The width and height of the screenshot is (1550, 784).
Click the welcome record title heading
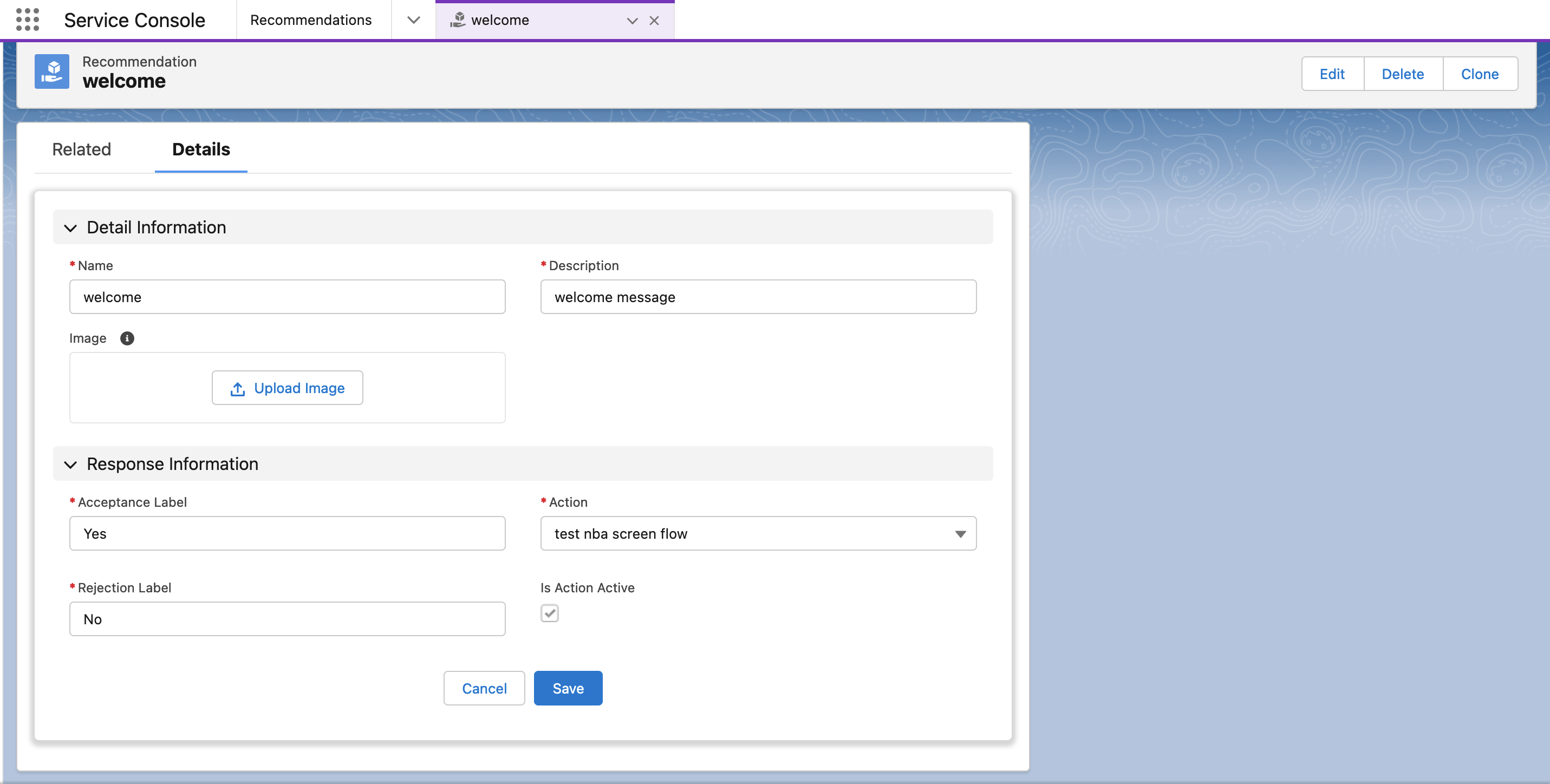tap(124, 81)
